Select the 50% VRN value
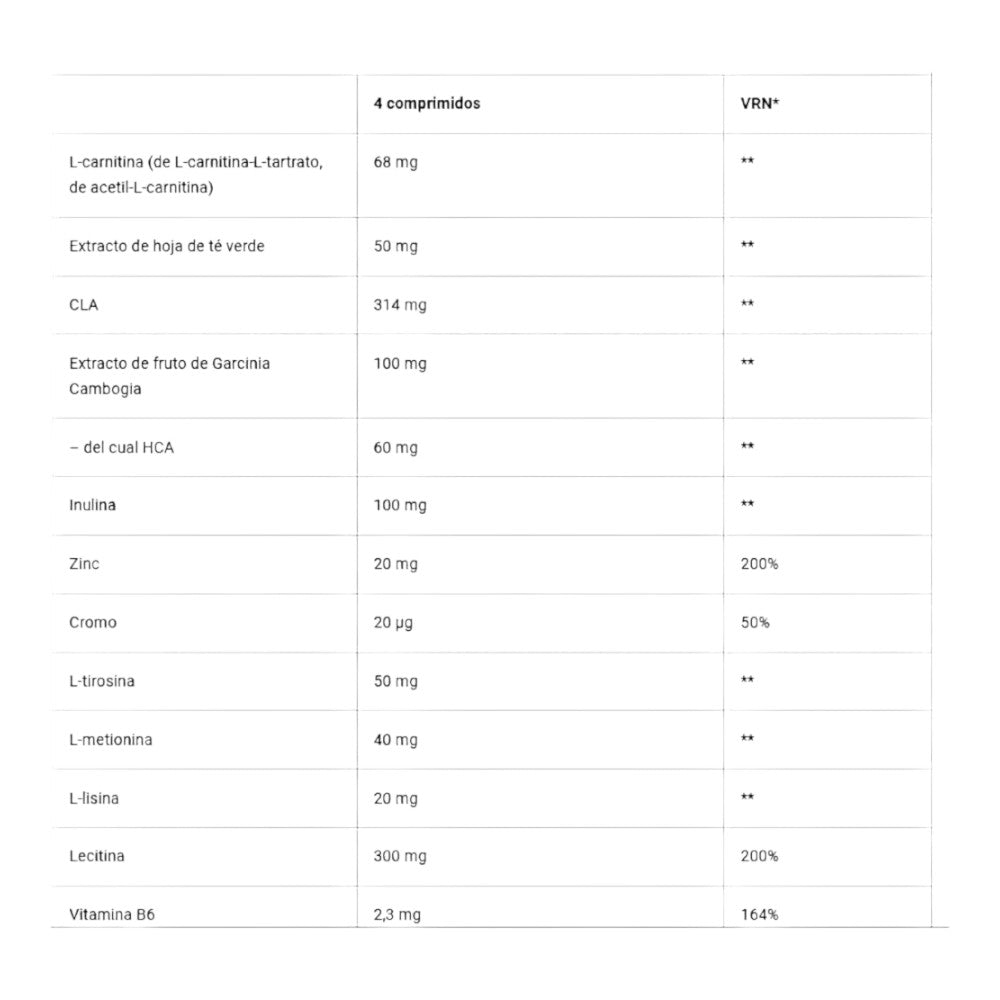 pos(755,623)
